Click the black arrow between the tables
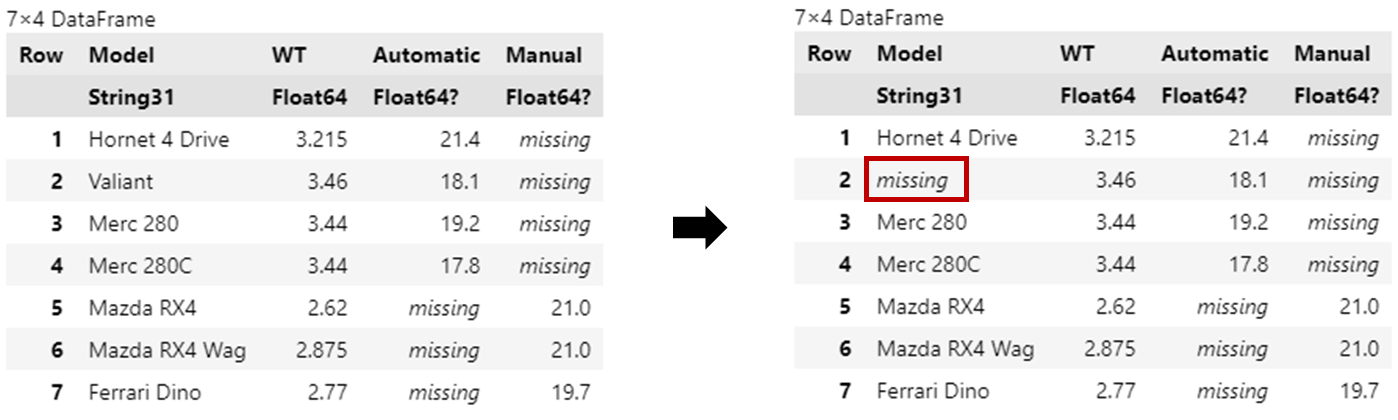The image size is (1398, 420). click(698, 229)
